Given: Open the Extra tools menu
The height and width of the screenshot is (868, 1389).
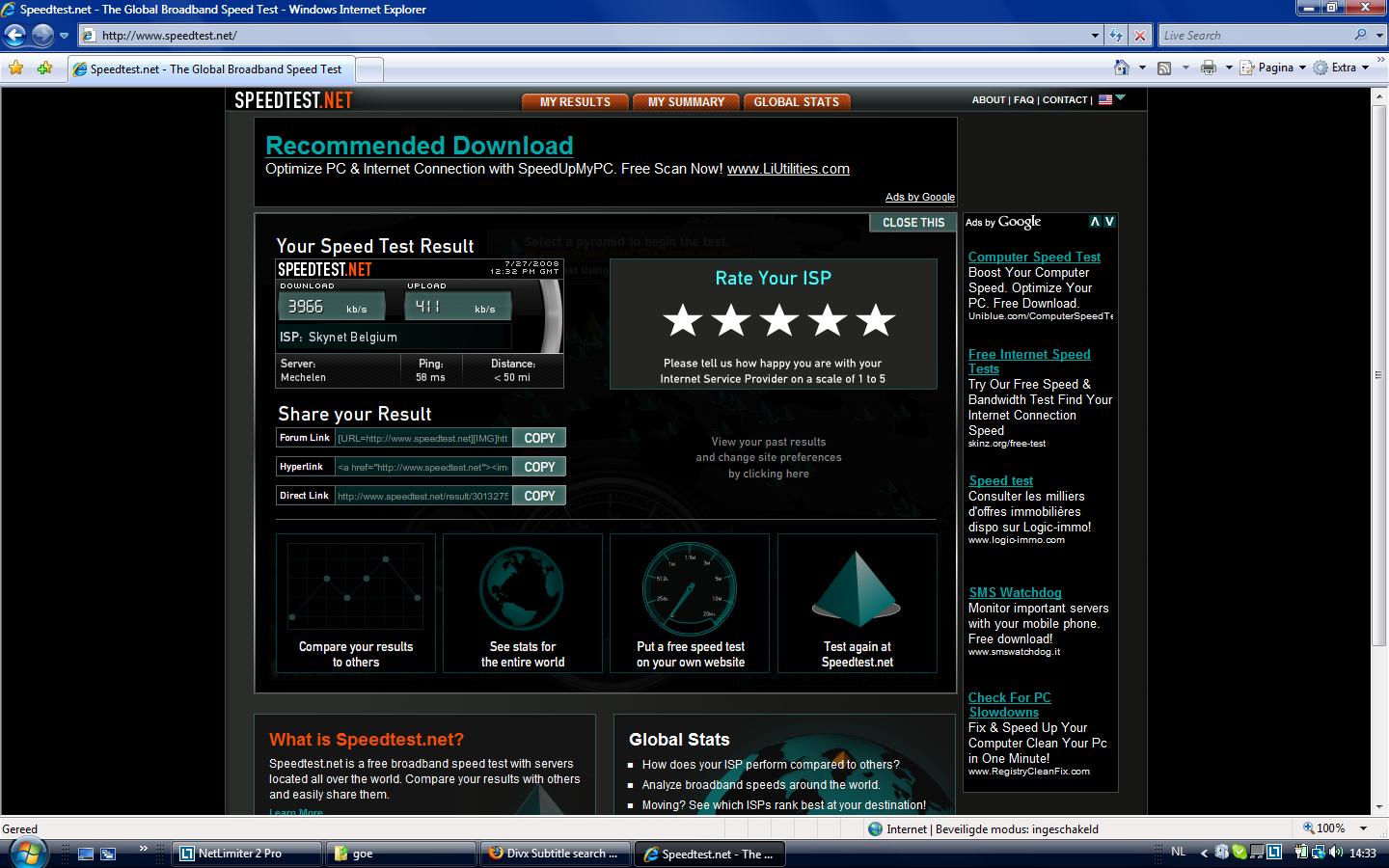Looking at the screenshot, I should (1342, 68).
